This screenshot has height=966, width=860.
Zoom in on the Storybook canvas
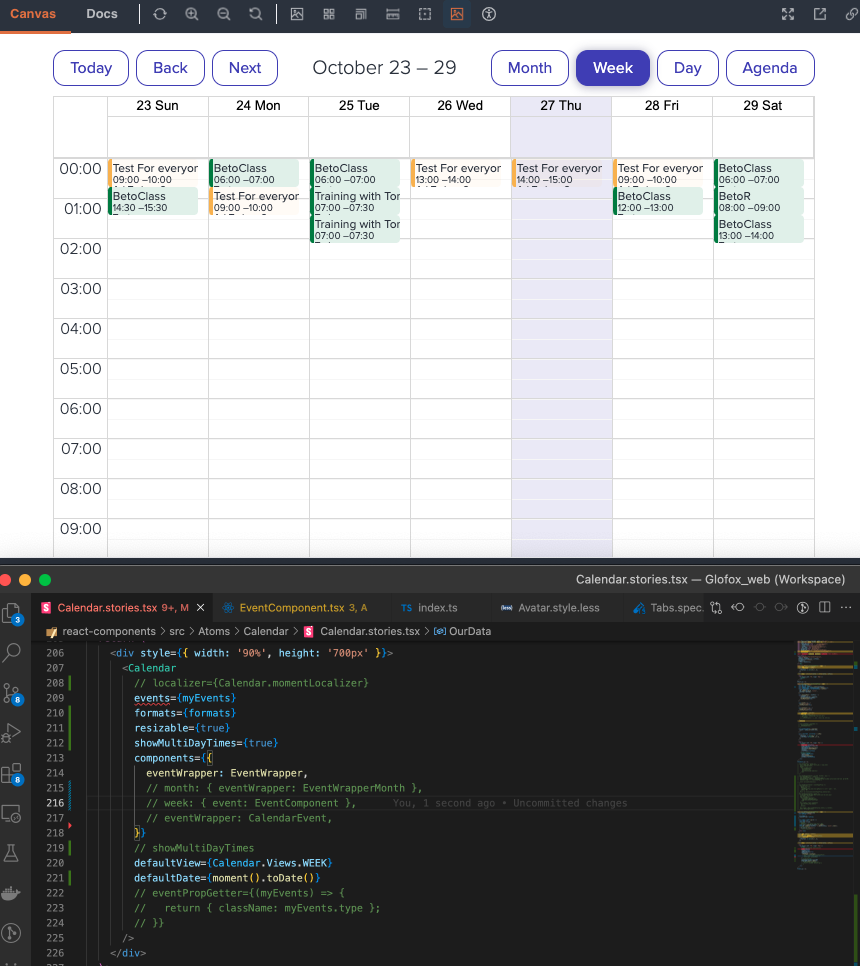coord(191,14)
